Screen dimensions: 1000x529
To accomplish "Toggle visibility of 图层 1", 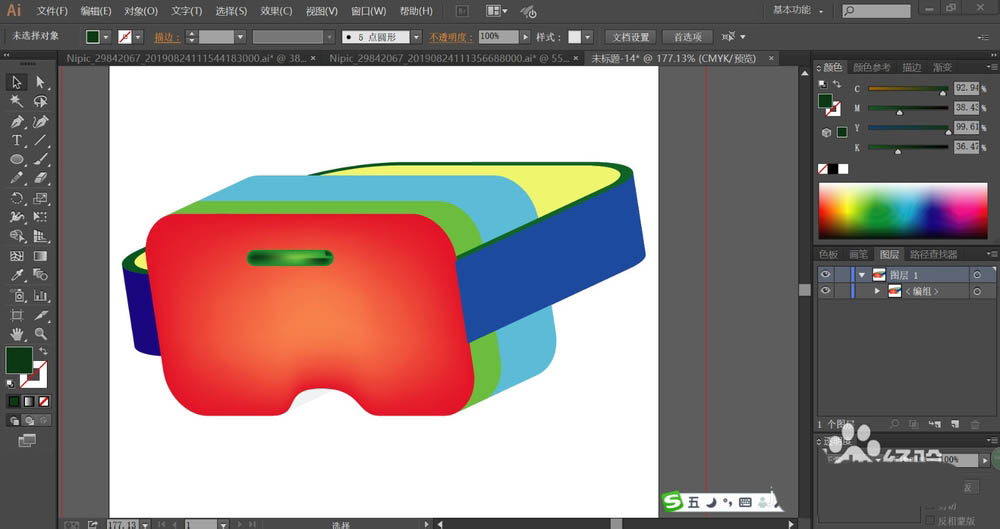I will click(x=825, y=274).
